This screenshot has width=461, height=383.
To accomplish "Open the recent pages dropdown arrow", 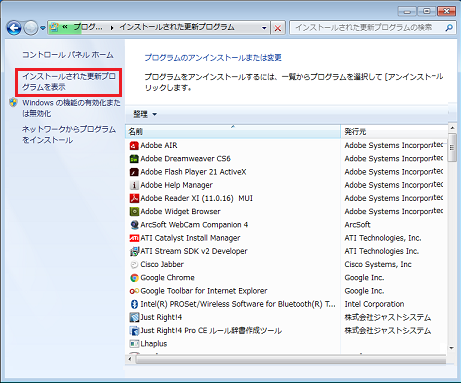I will 43,28.
